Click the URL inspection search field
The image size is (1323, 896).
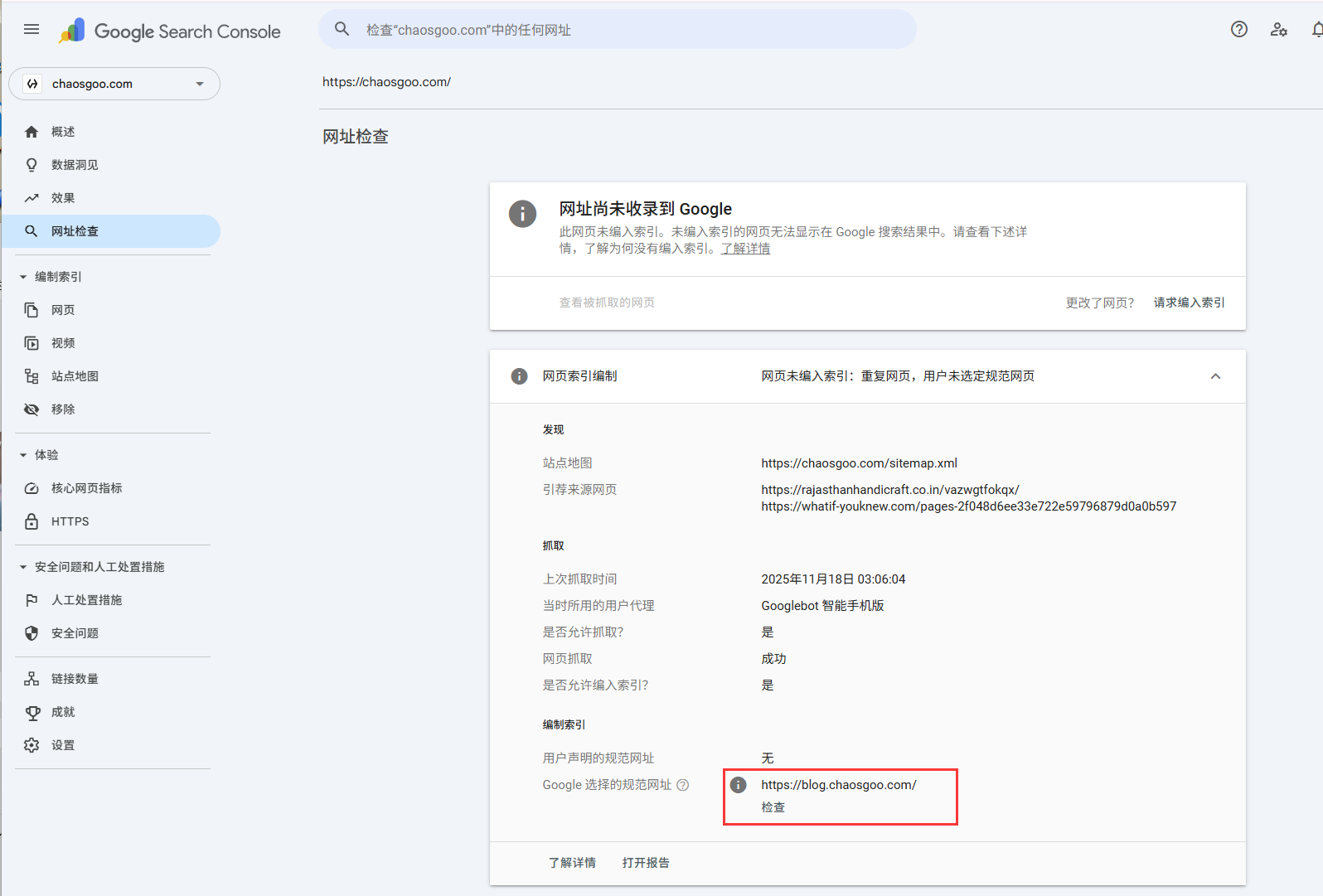pyautogui.click(x=618, y=30)
